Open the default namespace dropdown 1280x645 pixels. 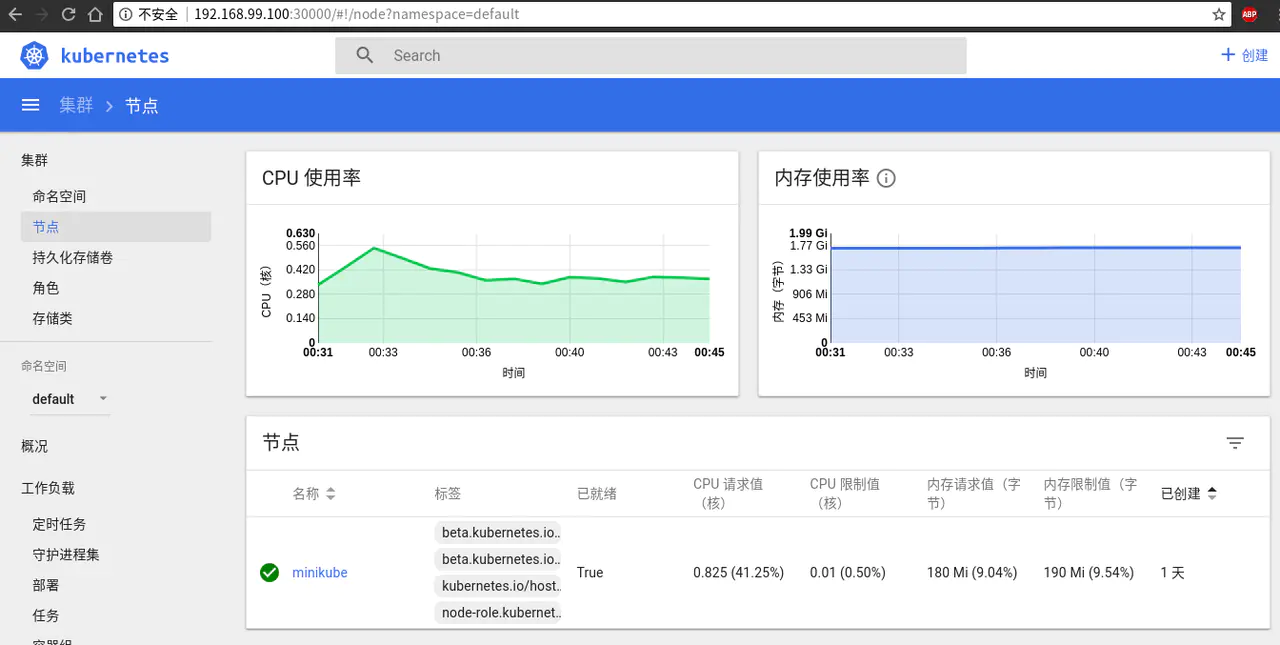(x=69, y=399)
